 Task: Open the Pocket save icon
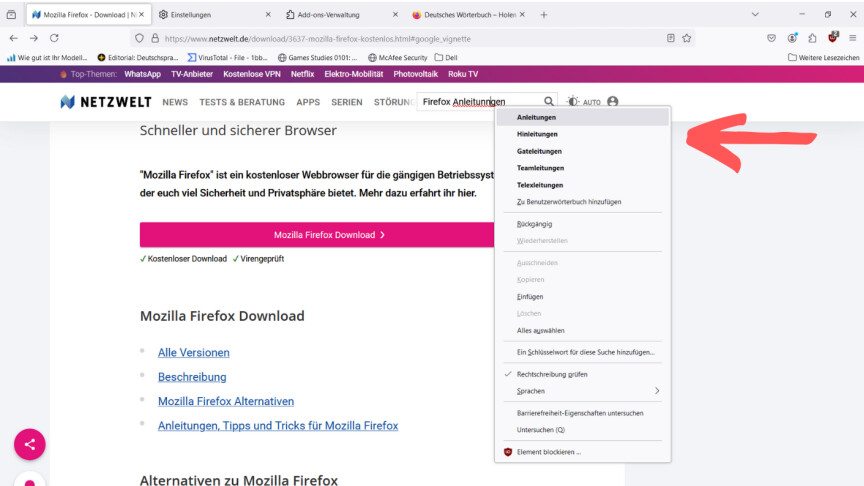point(771,38)
